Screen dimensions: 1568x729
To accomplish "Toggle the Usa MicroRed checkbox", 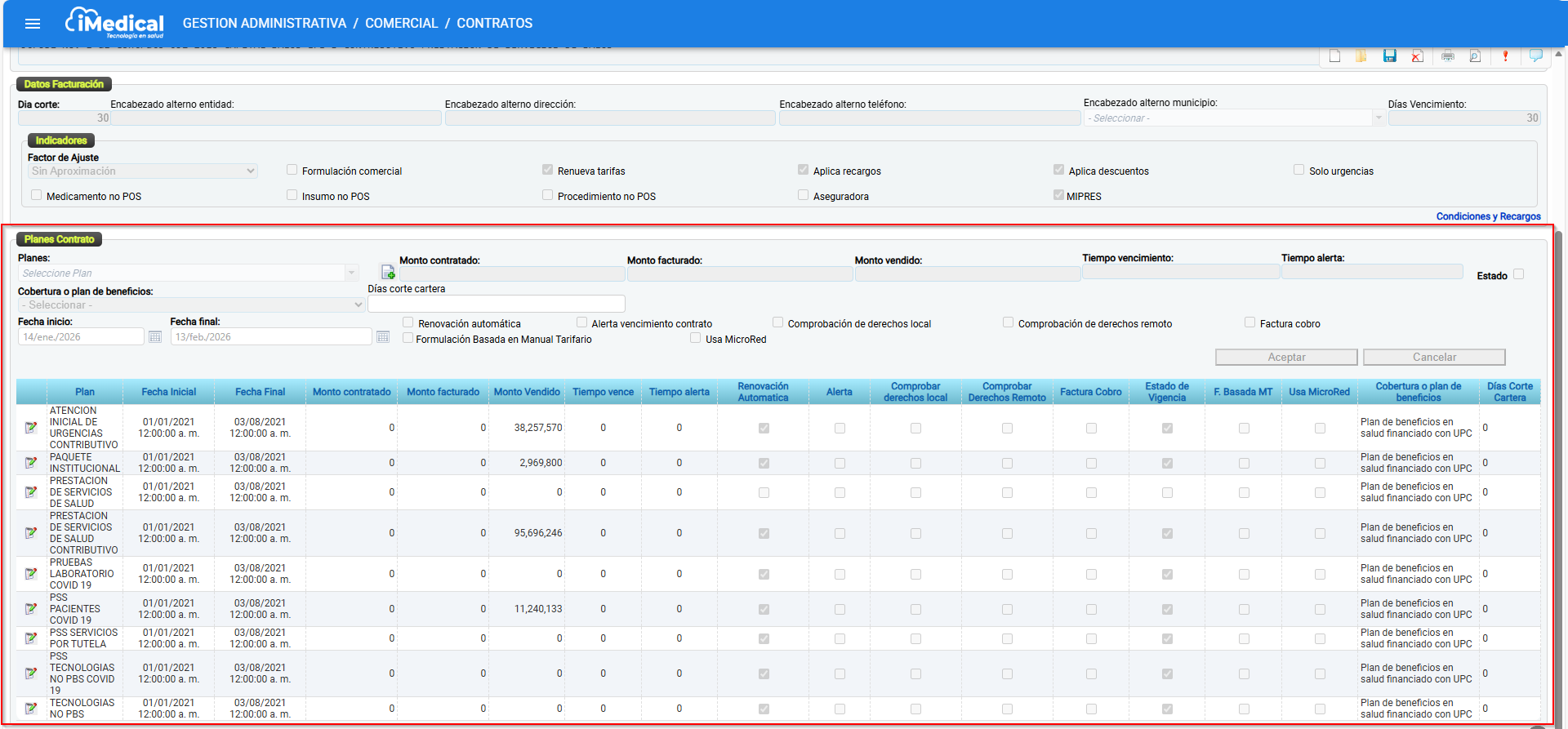I will pos(696,338).
